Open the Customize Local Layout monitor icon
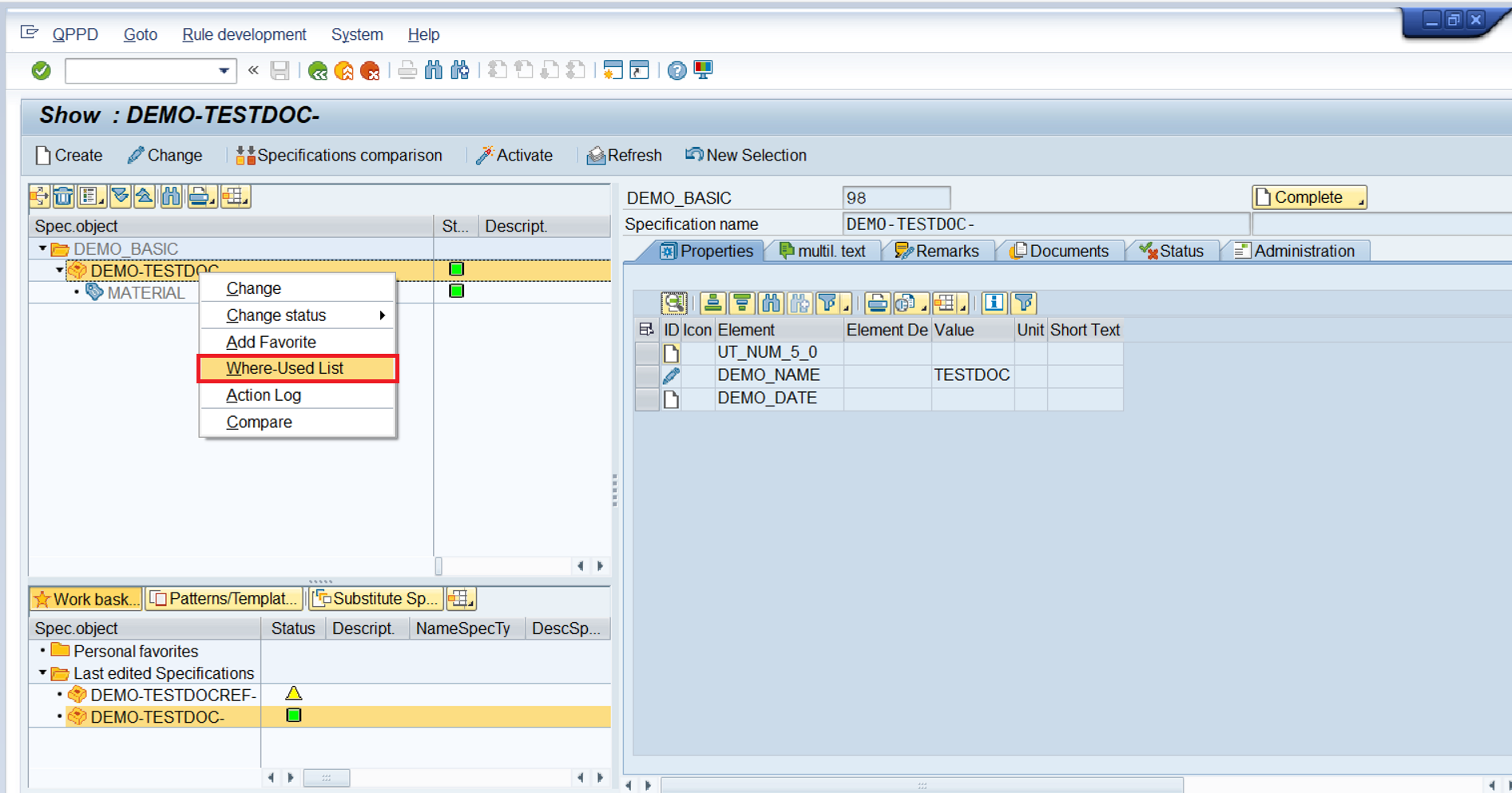The width and height of the screenshot is (1512, 793). [704, 71]
